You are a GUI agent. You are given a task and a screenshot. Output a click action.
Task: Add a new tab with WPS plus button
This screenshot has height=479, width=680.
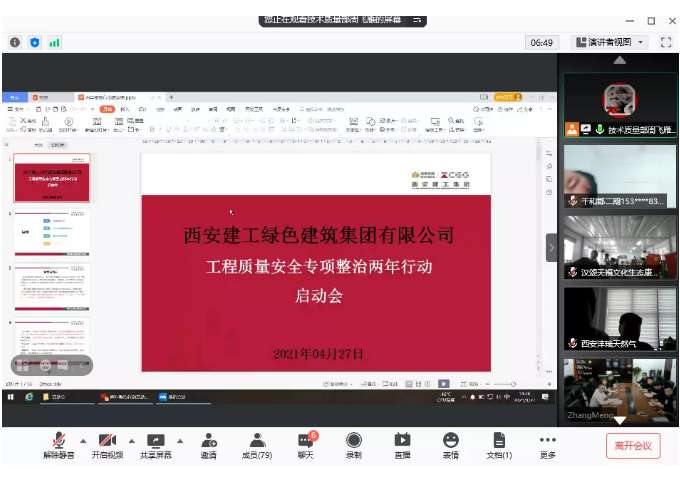coord(171,97)
